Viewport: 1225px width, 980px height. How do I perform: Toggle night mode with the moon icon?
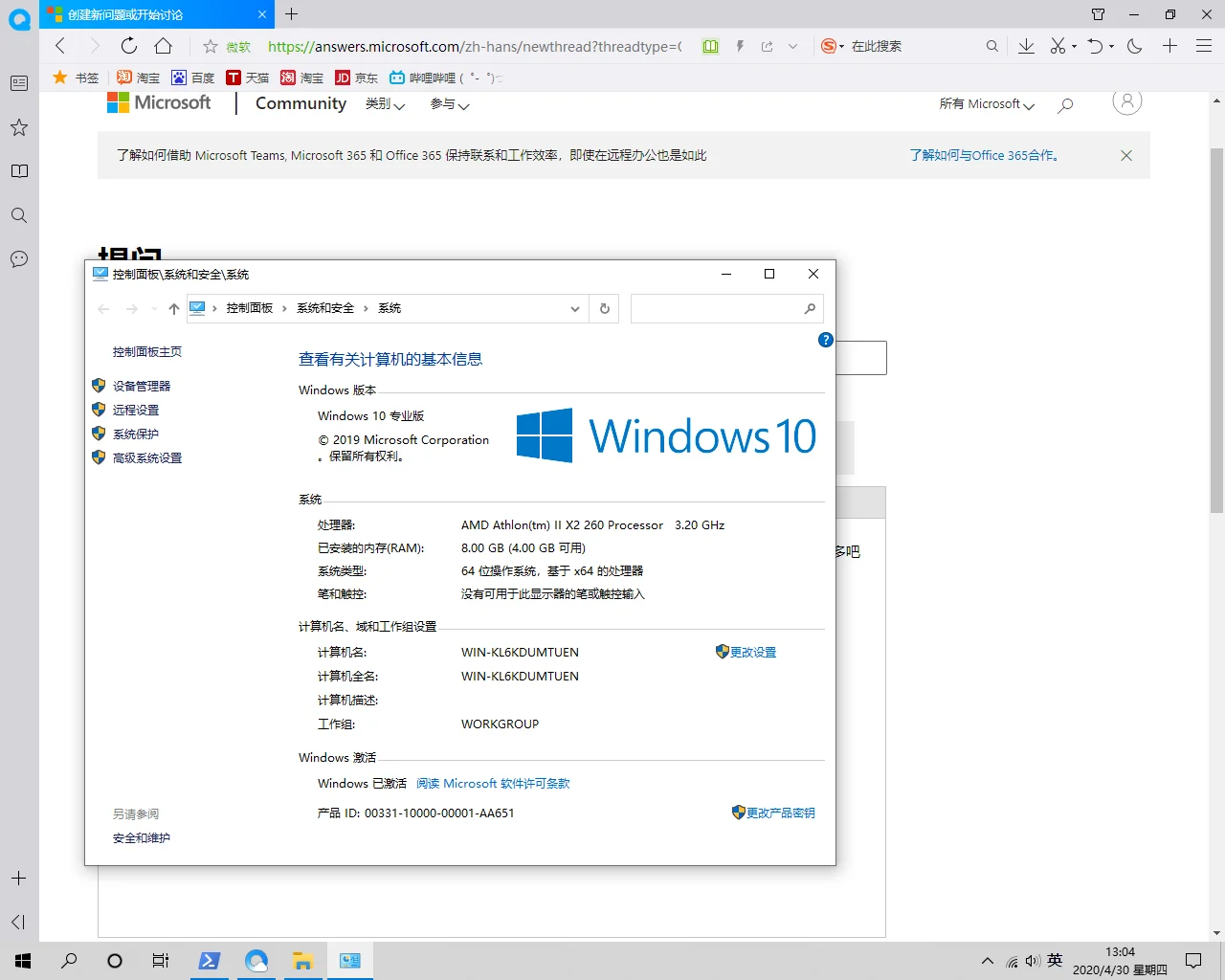point(1136,46)
